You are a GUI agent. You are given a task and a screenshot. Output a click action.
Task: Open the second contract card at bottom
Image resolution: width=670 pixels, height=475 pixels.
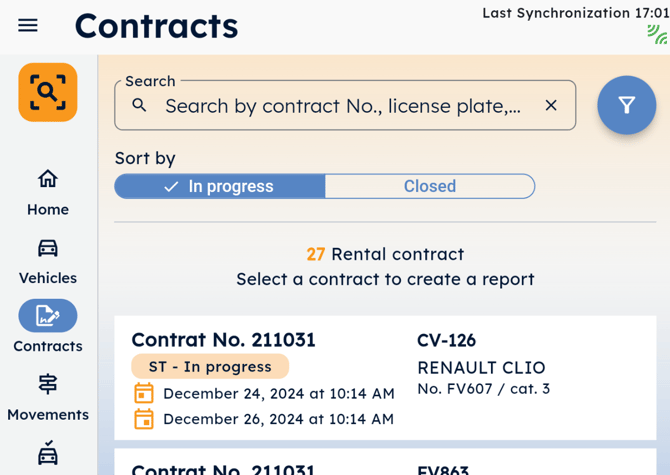pos(385,464)
